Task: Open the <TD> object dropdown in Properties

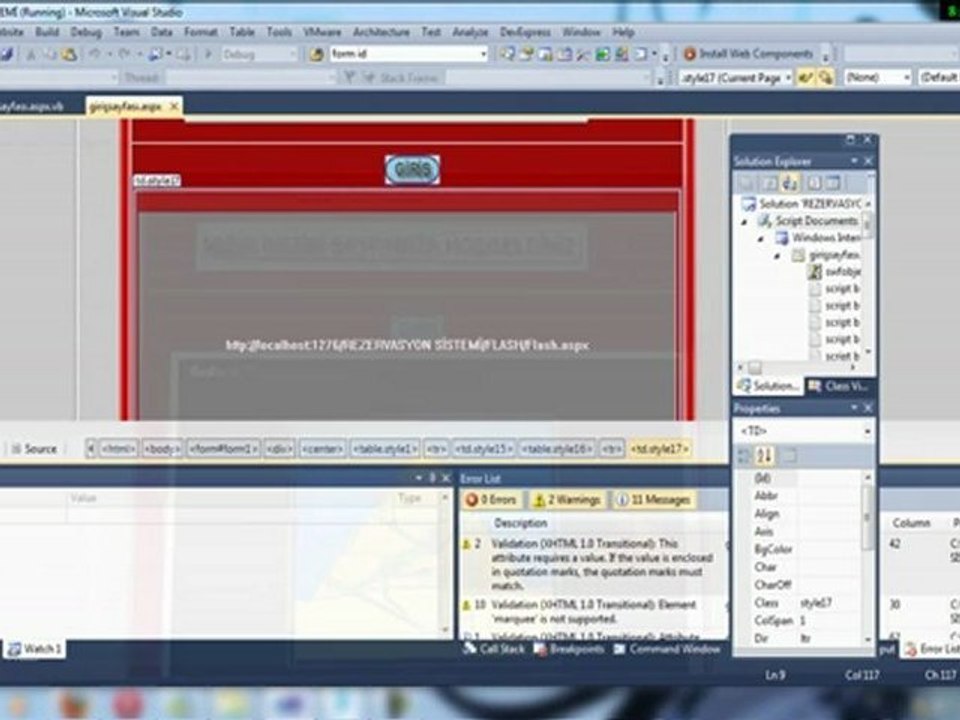Action: [x=868, y=432]
